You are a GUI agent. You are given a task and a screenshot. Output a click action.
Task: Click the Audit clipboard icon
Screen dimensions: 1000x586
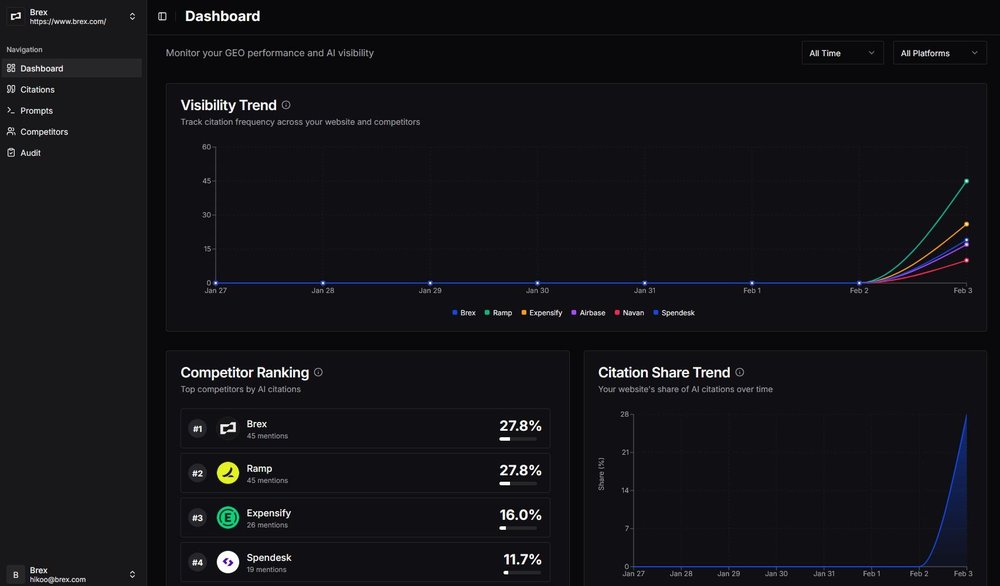click(10, 152)
